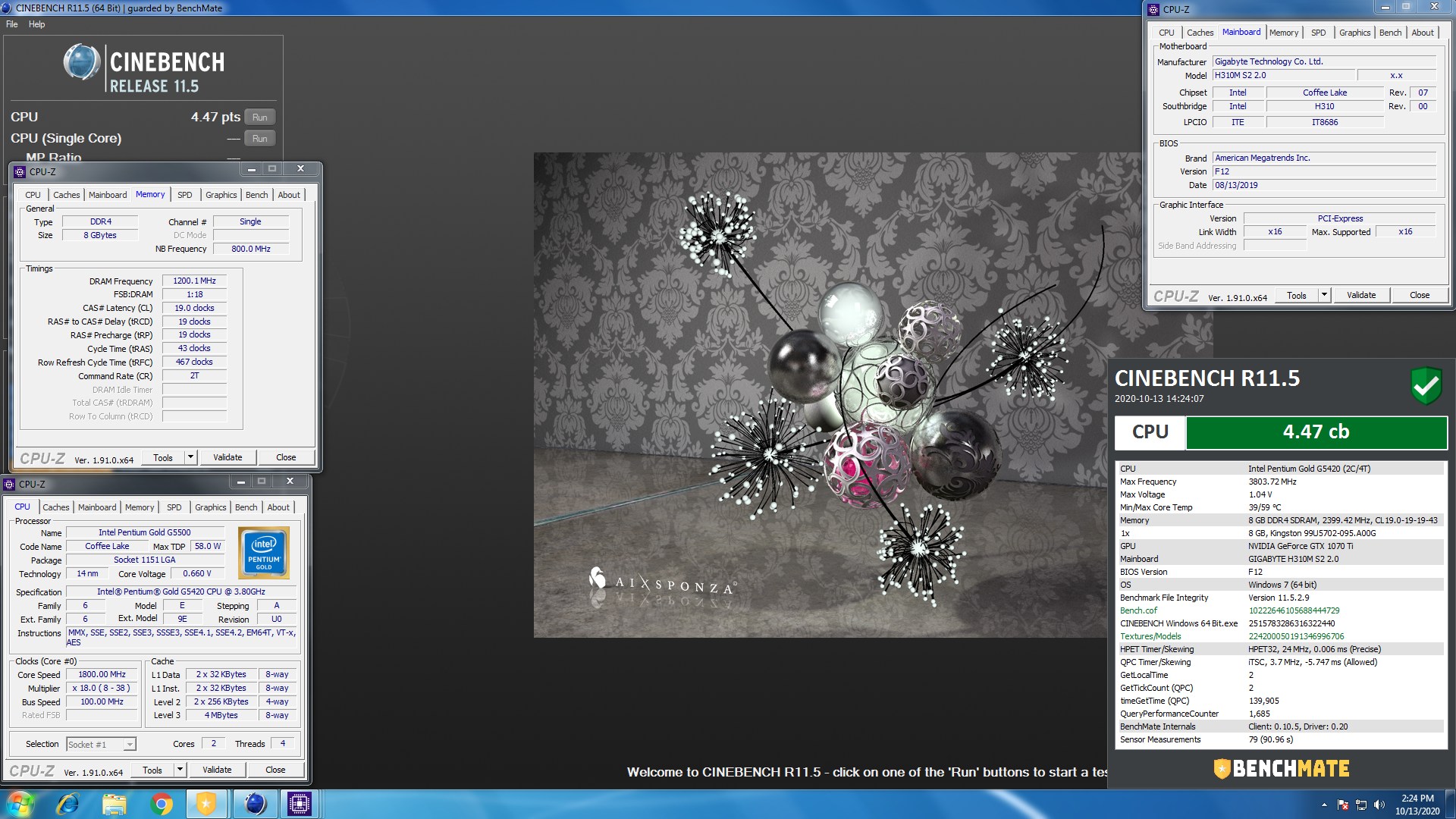Click the green 4.47 cb score bar
This screenshot has width=1456, height=819.
tap(1316, 432)
